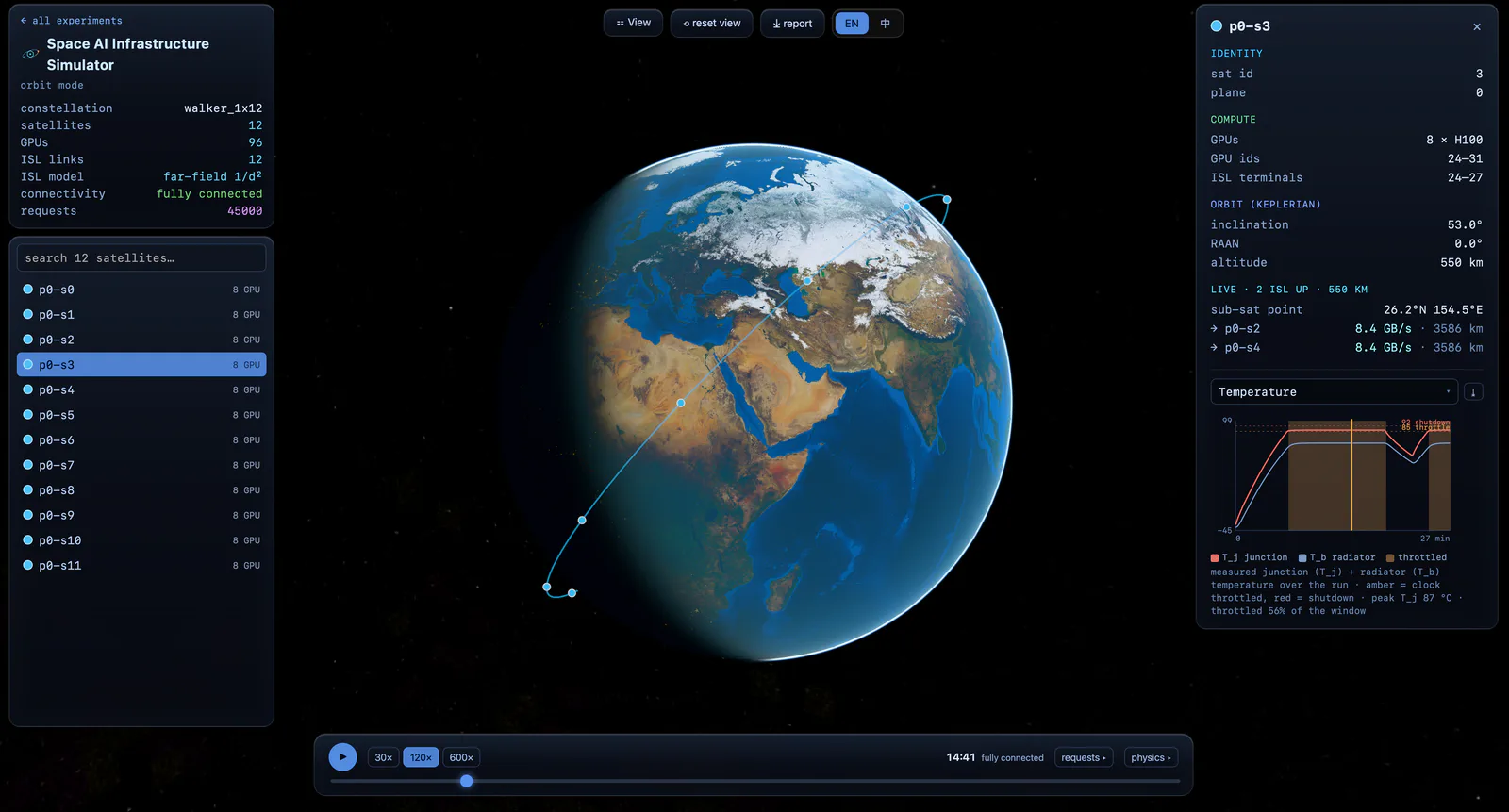
Task: Set playback speed to 30×
Action: point(383,757)
